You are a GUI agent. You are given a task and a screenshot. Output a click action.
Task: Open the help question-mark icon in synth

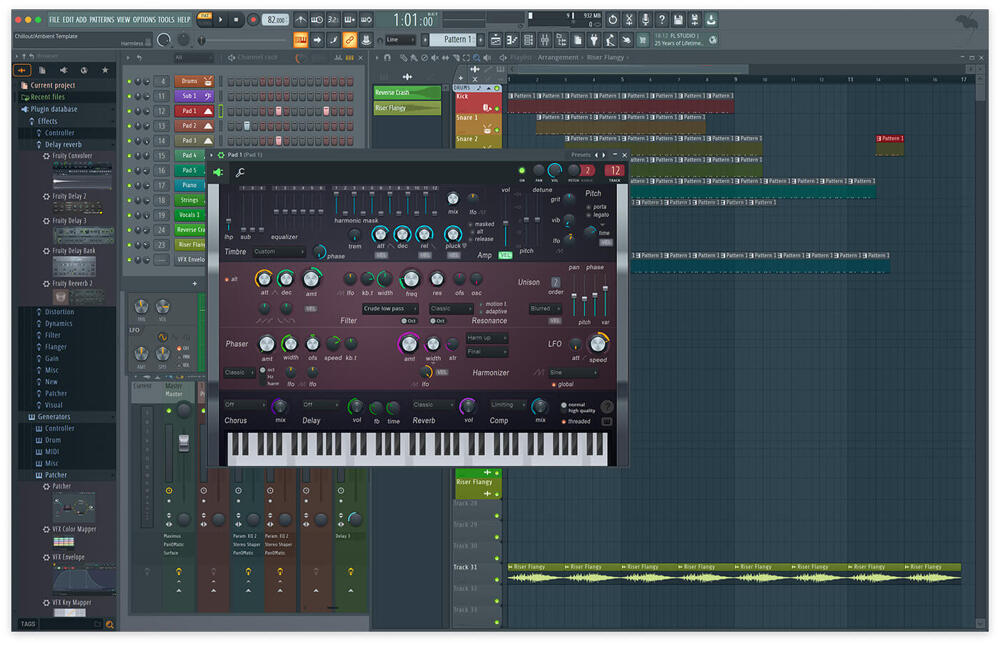pyautogui.click(x=607, y=406)
